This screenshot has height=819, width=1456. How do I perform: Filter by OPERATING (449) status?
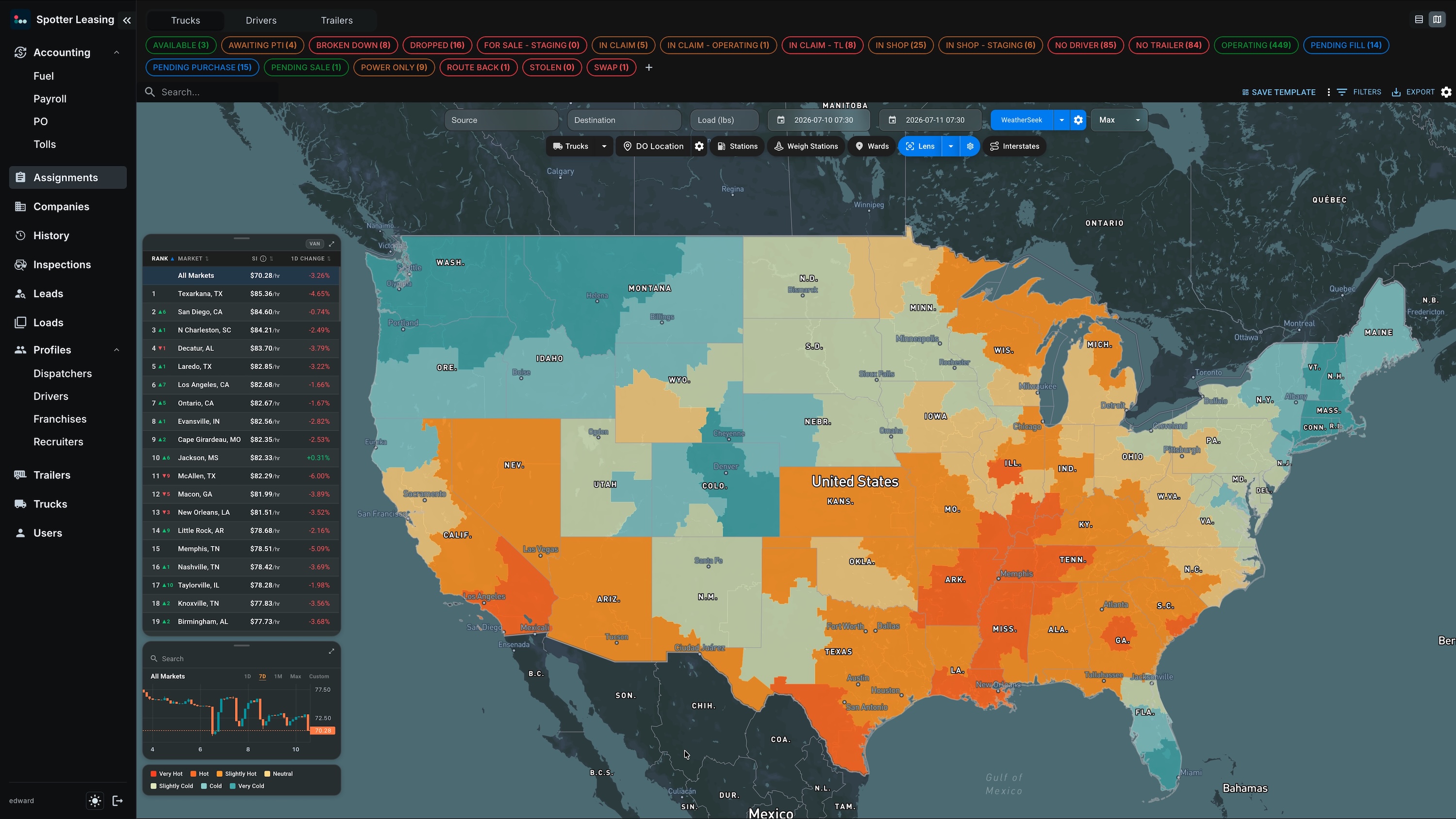coord(1256,45)
